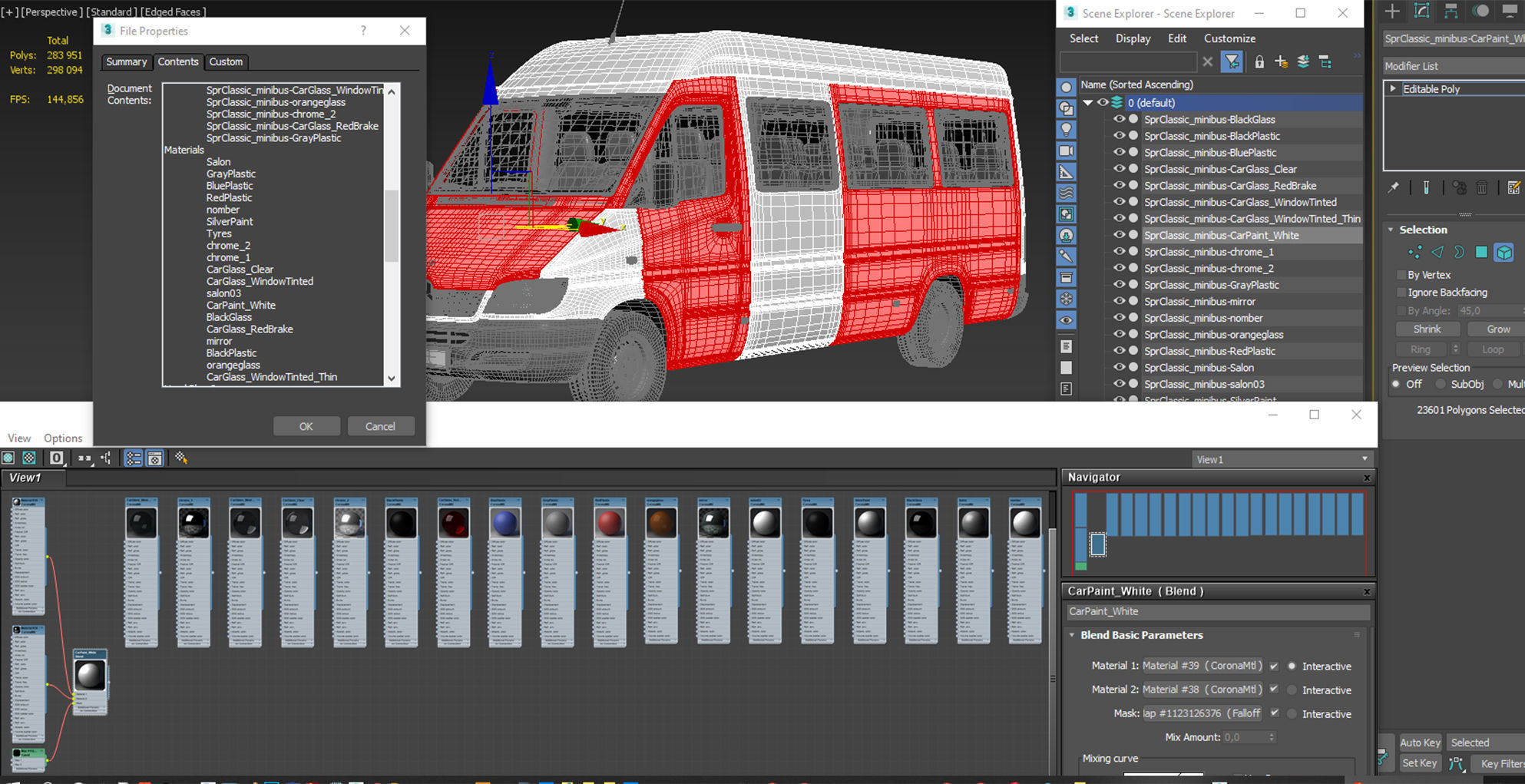Open the Modifier List dropdown
Viewport: 1525px width, 784px height.
[x=1454, y=66]
